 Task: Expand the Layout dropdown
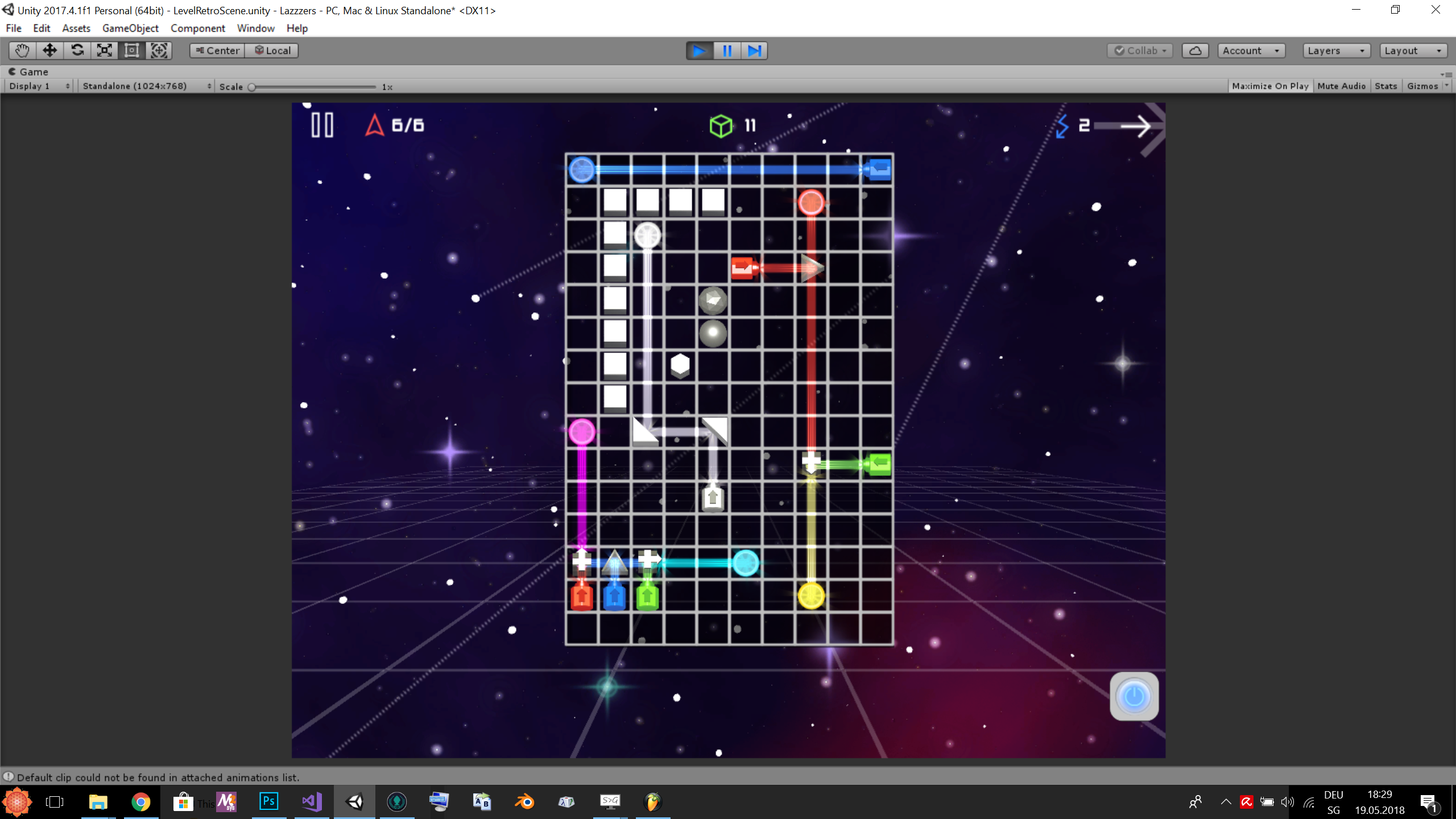(x=1413, y=51)
